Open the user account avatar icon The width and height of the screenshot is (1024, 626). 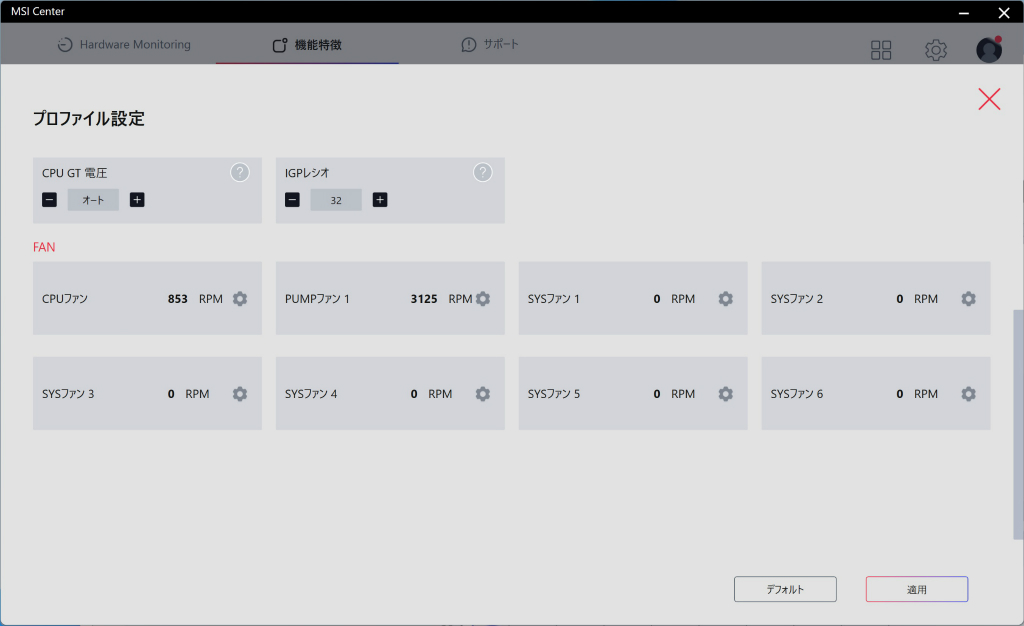[x=989, y=50]
